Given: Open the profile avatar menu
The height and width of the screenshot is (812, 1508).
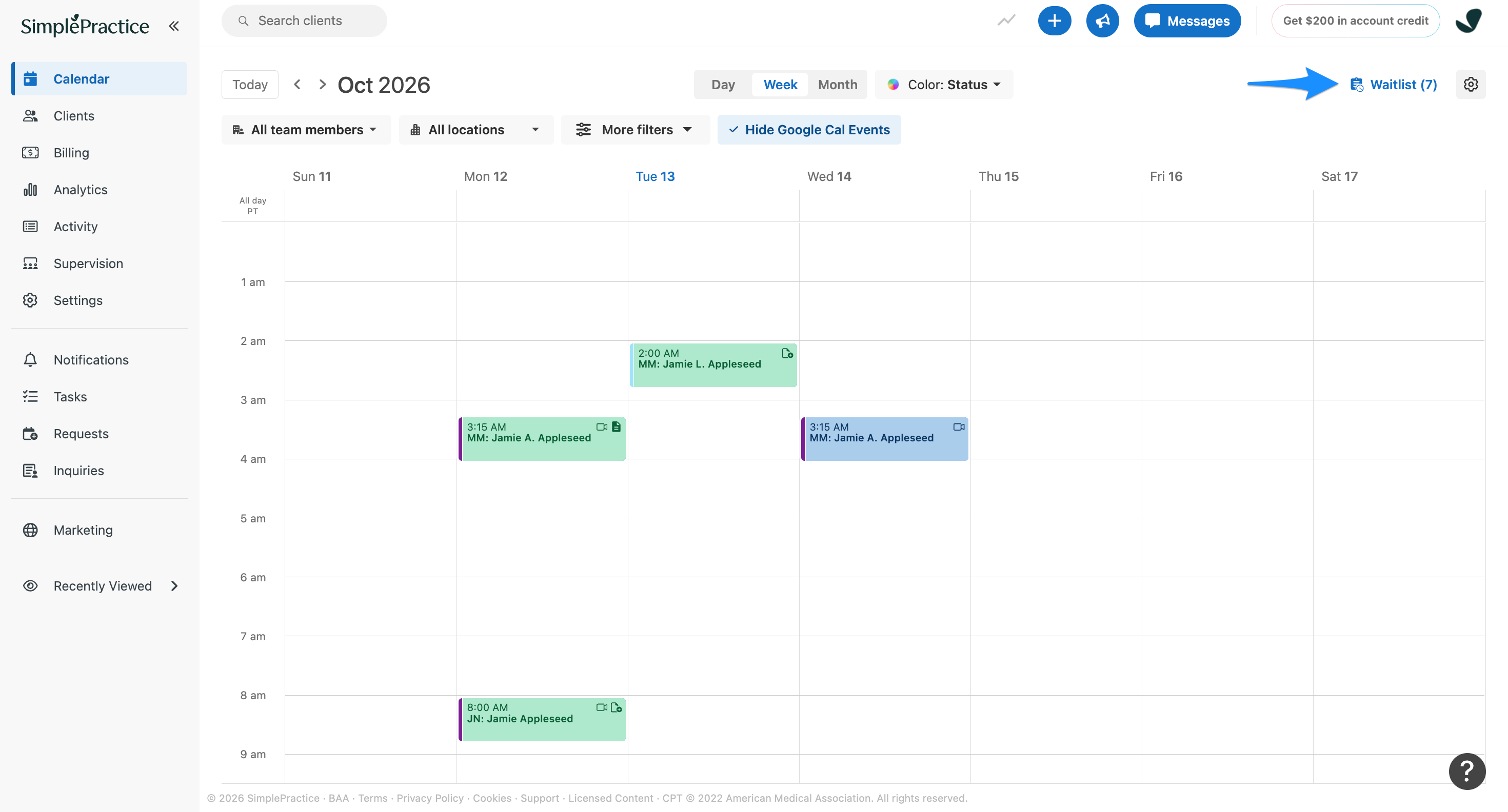Looking at the screenshot, I should (x=1469, y=21).
